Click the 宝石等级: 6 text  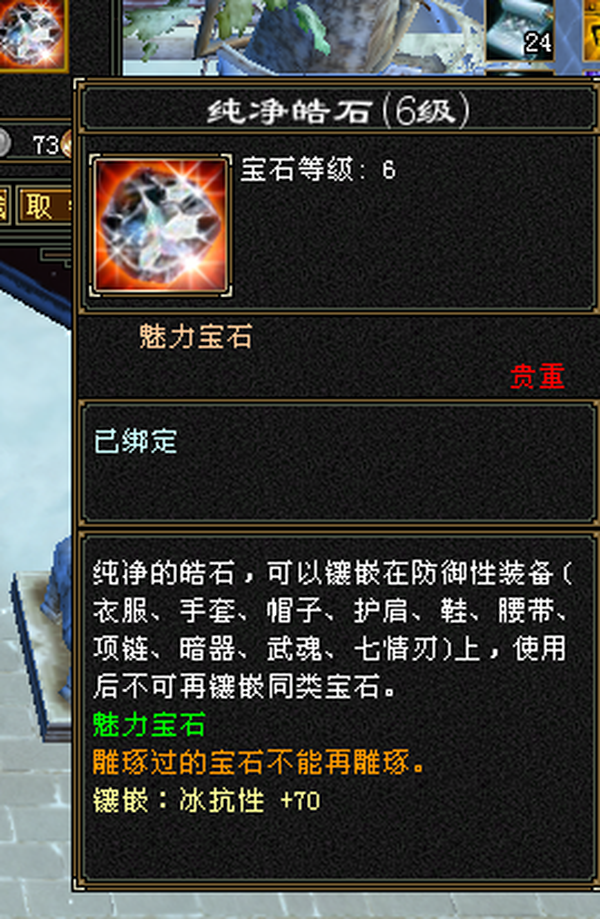(318, 170)
